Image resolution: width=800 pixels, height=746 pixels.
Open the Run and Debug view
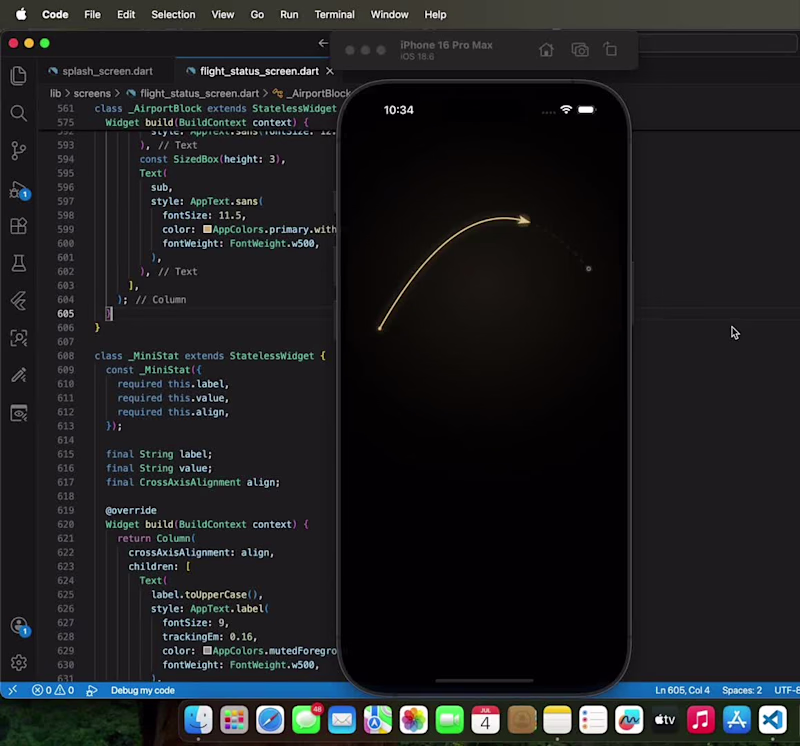coord(19,190)
